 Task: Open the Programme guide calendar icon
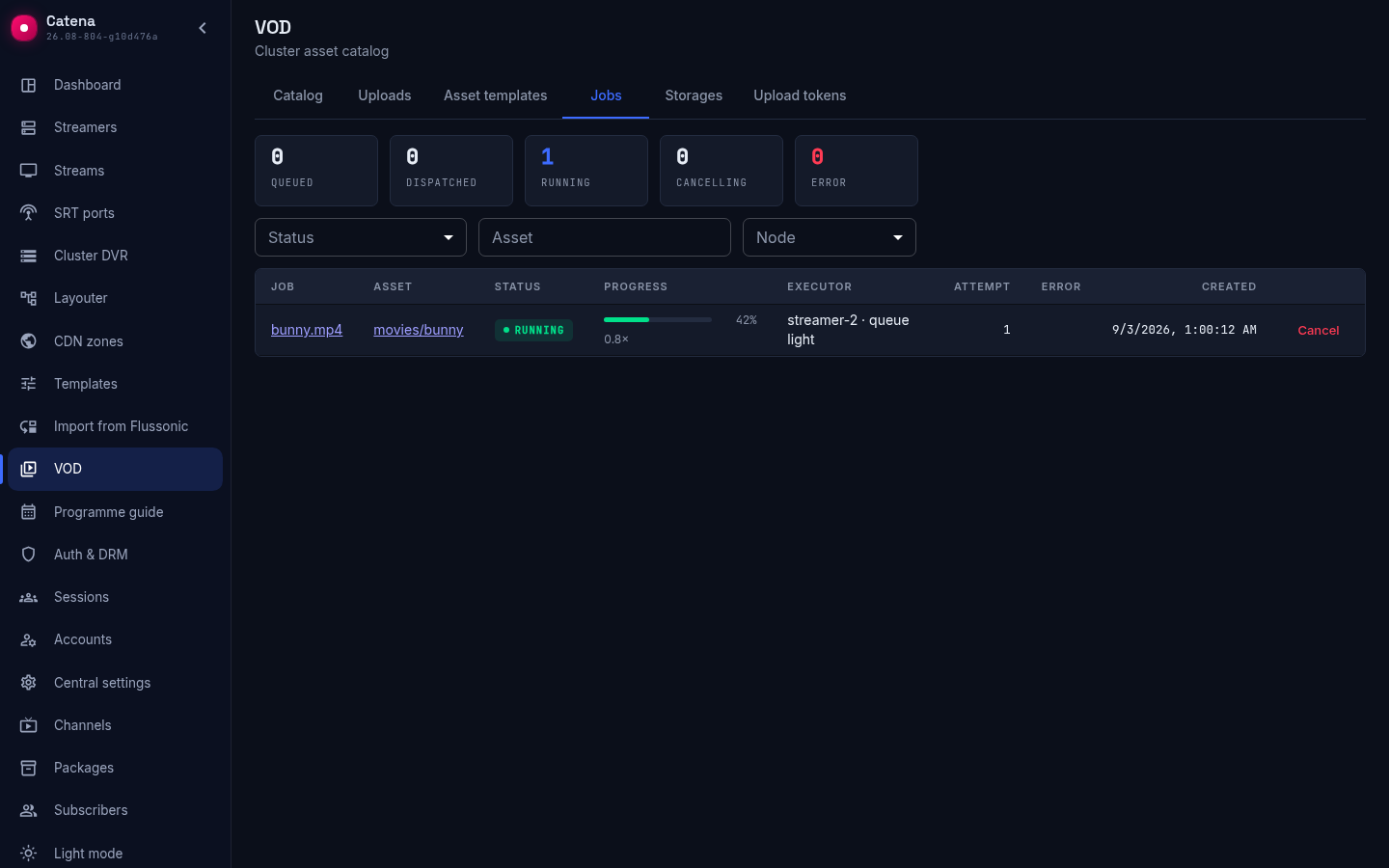[29, 512]
